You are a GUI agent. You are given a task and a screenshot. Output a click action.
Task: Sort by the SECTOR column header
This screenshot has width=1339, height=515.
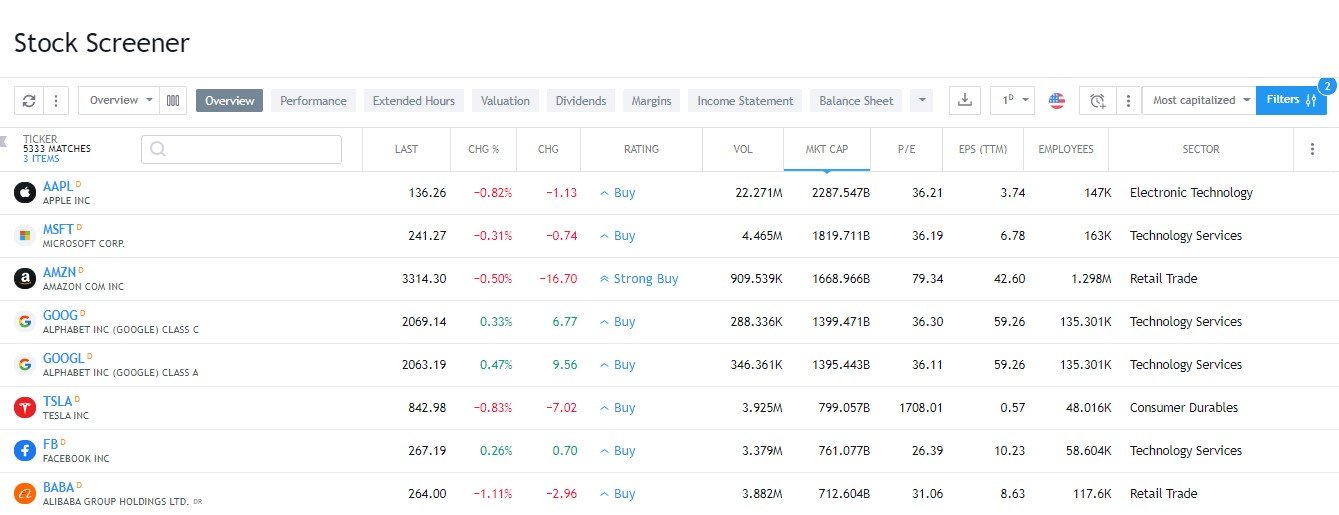point(1201,149)
